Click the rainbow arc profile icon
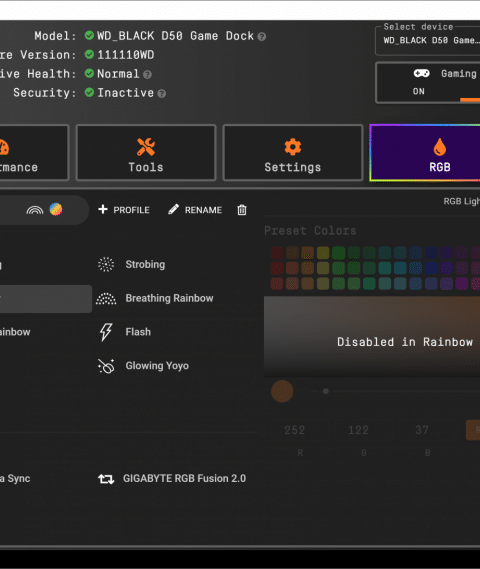The width and height of the screenshot is (480, 569). (x=35, y=210)
